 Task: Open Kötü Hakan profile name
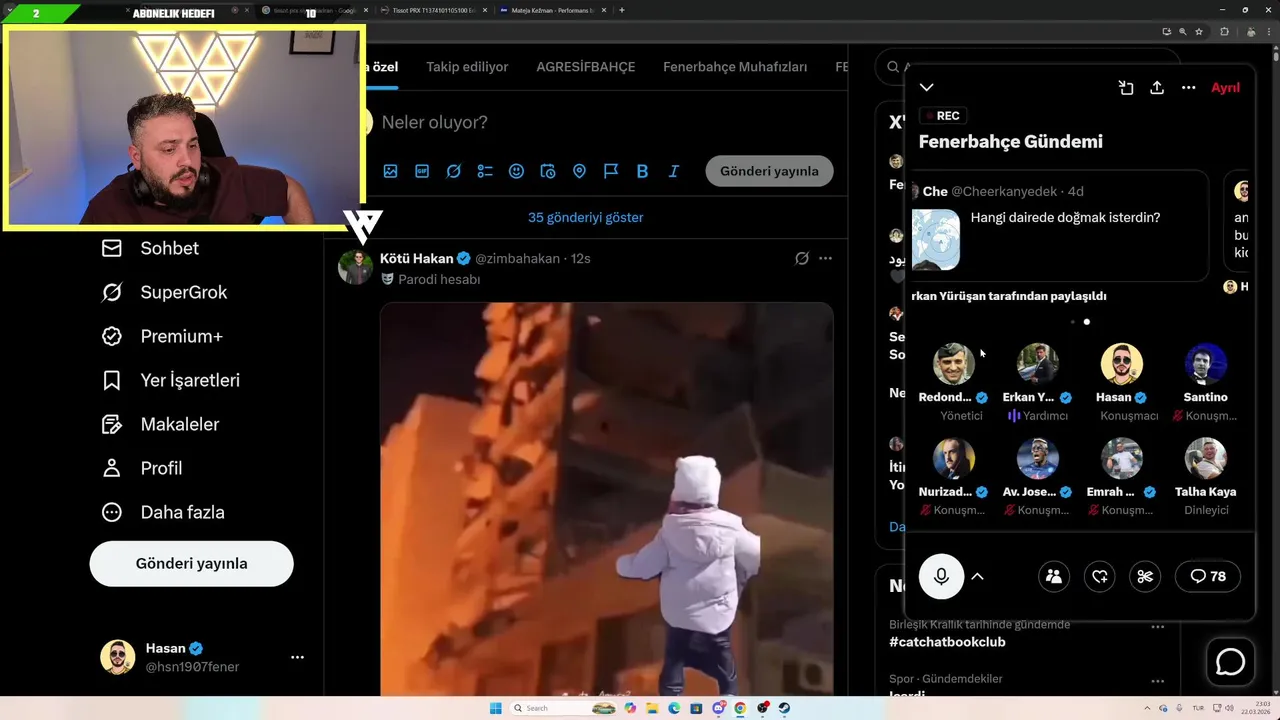(416, 258)
